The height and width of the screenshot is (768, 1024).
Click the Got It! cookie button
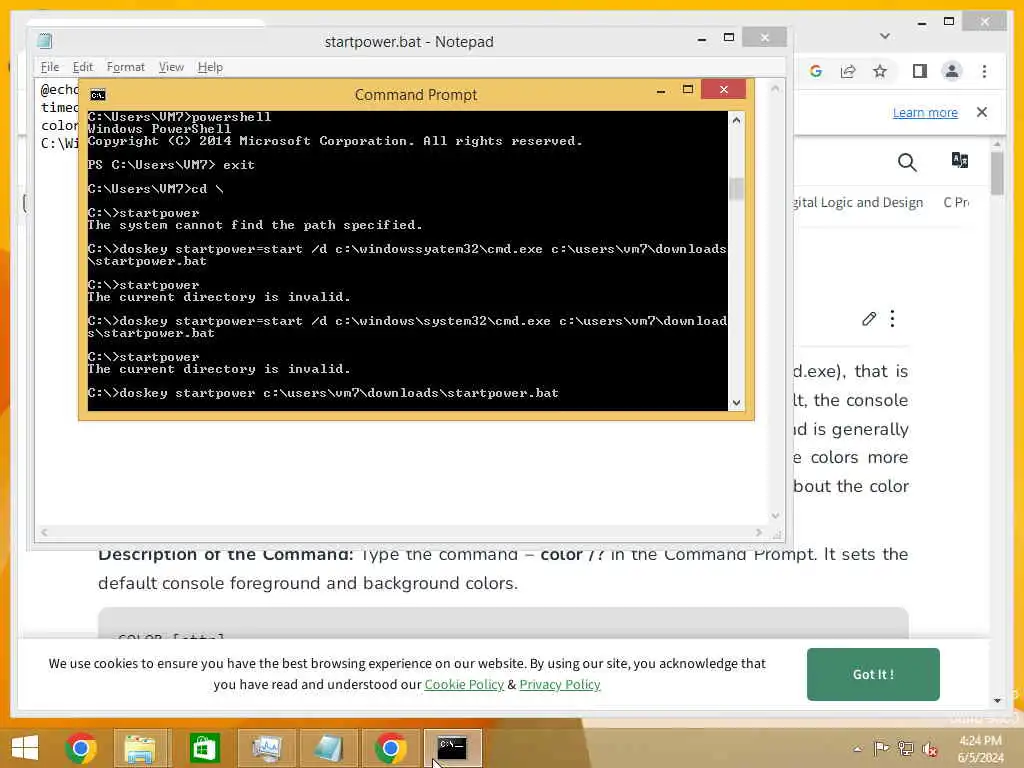tap(873, 675)
